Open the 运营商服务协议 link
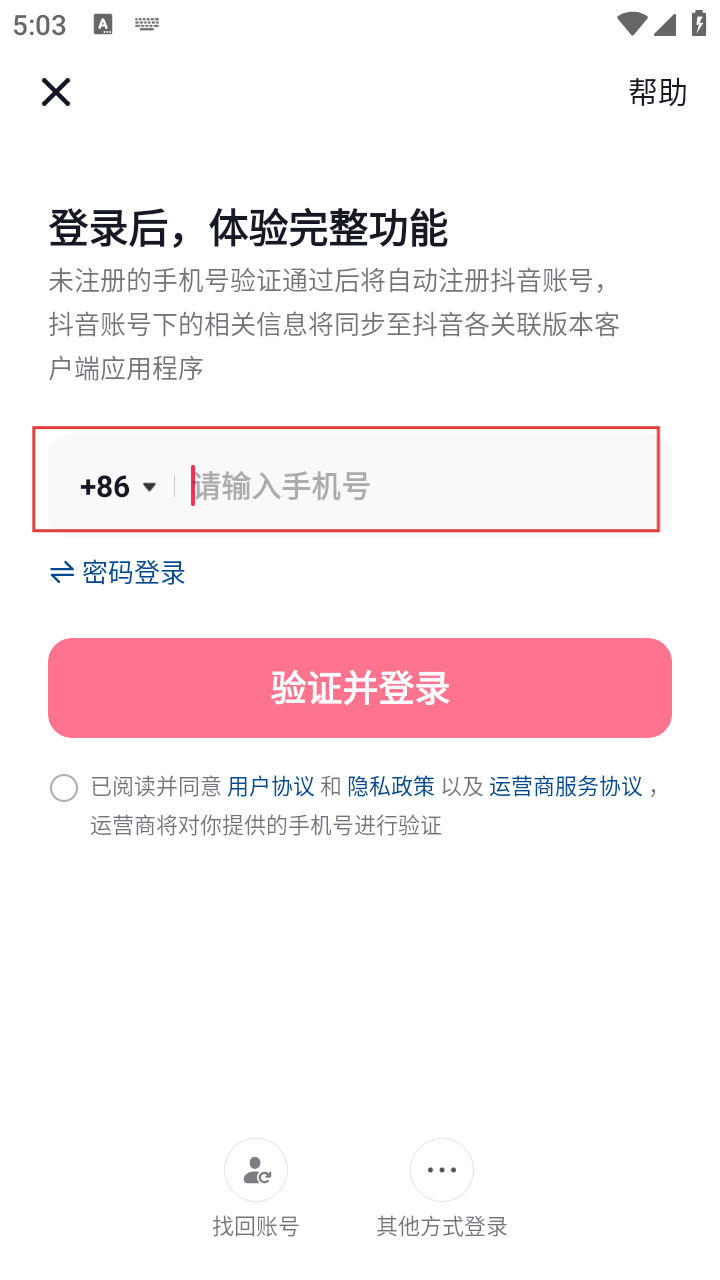The image size is (720, 1280). [x=566, y=787]
